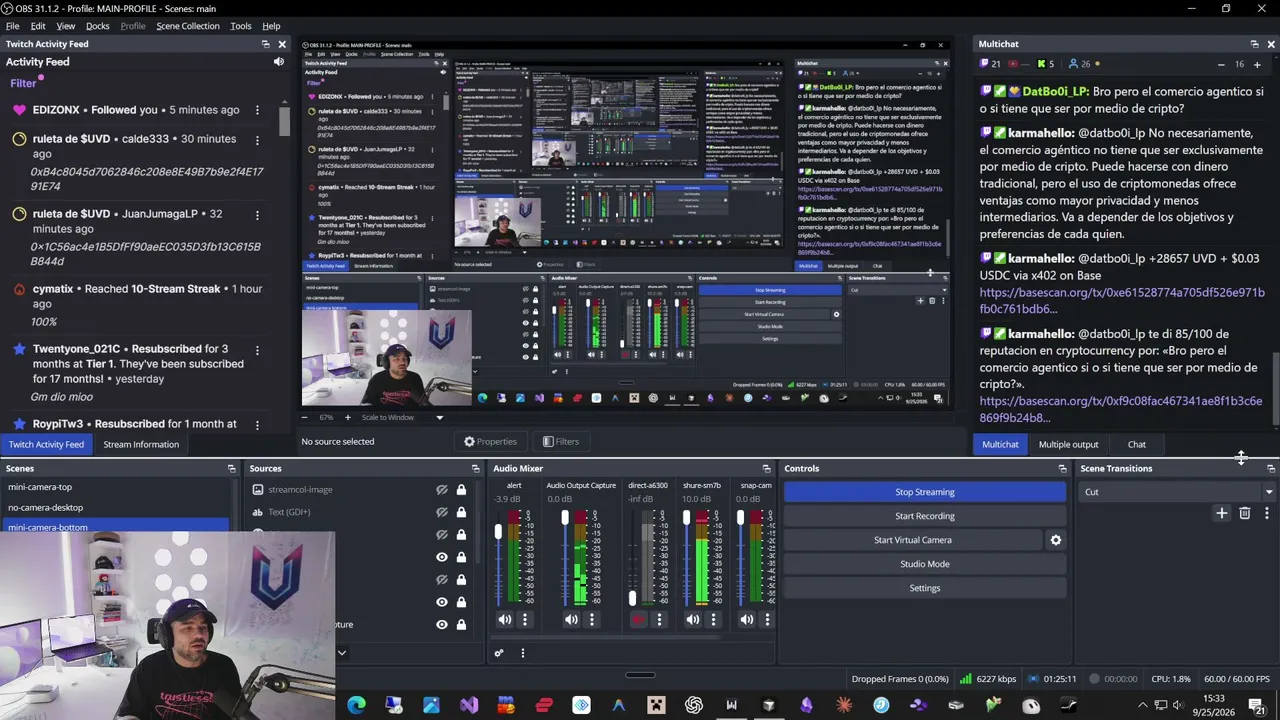1280x720 pixels.
Task: Open the basescan transaction link 0xe61528774a
Action: click(x=1122, y=301)
